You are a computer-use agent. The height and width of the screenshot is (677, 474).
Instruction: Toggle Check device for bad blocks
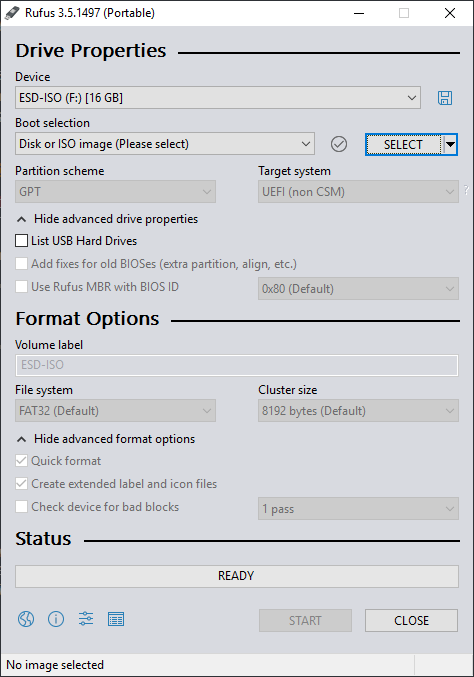coord(21,506)
